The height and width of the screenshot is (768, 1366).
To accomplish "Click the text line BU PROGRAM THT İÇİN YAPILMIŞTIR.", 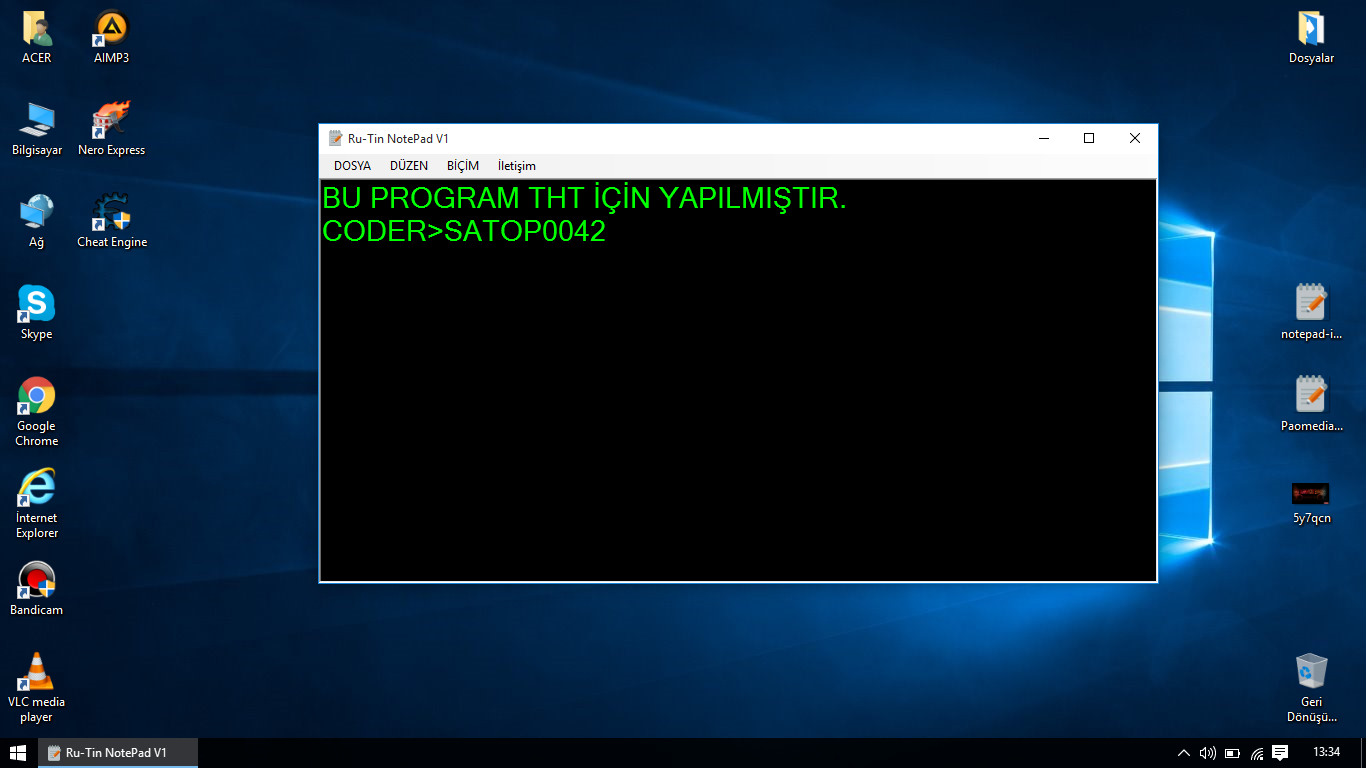I will coord(585,199).
